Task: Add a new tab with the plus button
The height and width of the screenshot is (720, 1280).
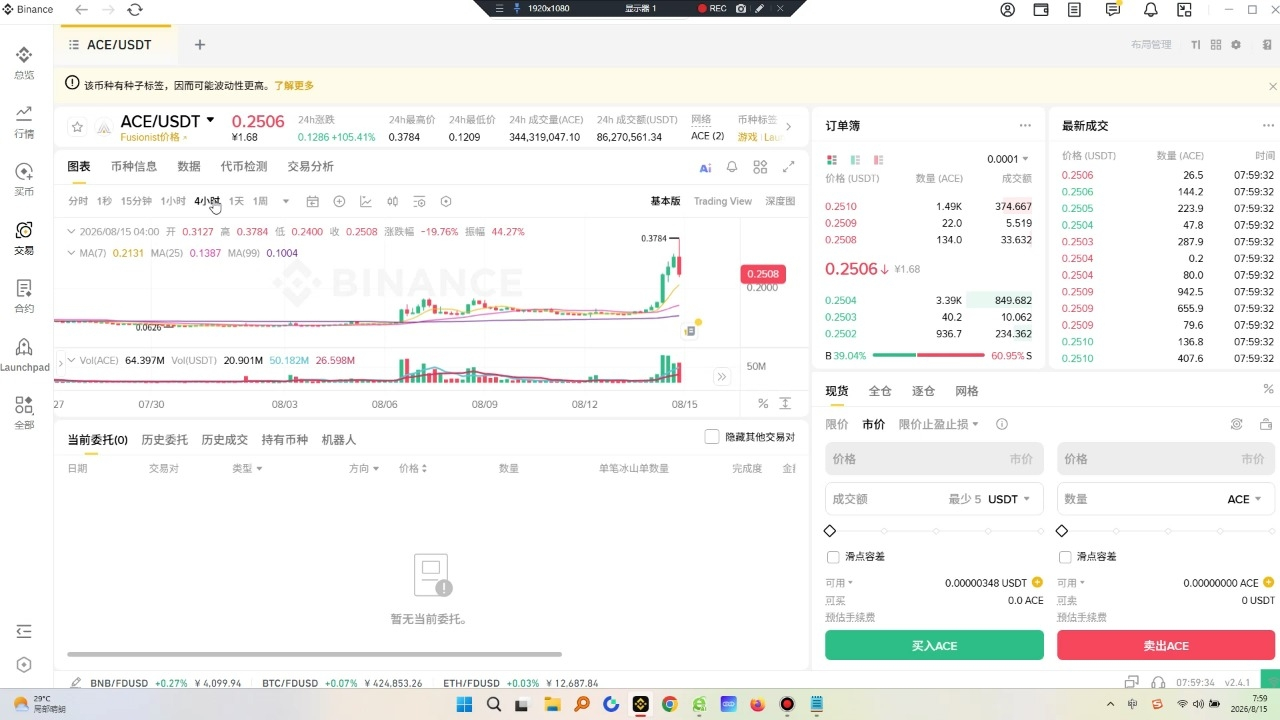Action: (200, 45)
